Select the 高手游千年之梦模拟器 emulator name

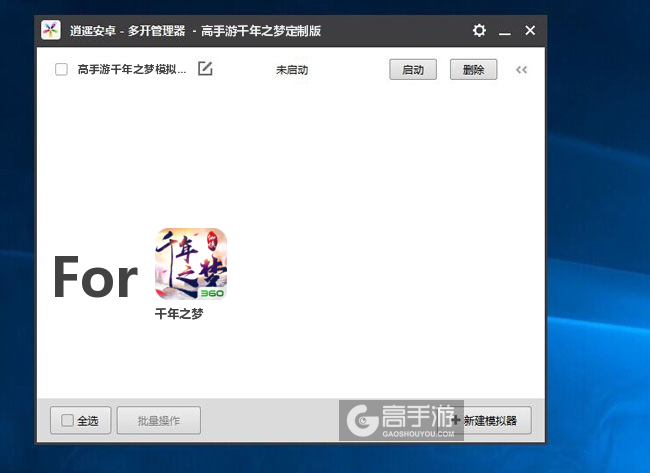pyautogui.click(x=132, y=70)
